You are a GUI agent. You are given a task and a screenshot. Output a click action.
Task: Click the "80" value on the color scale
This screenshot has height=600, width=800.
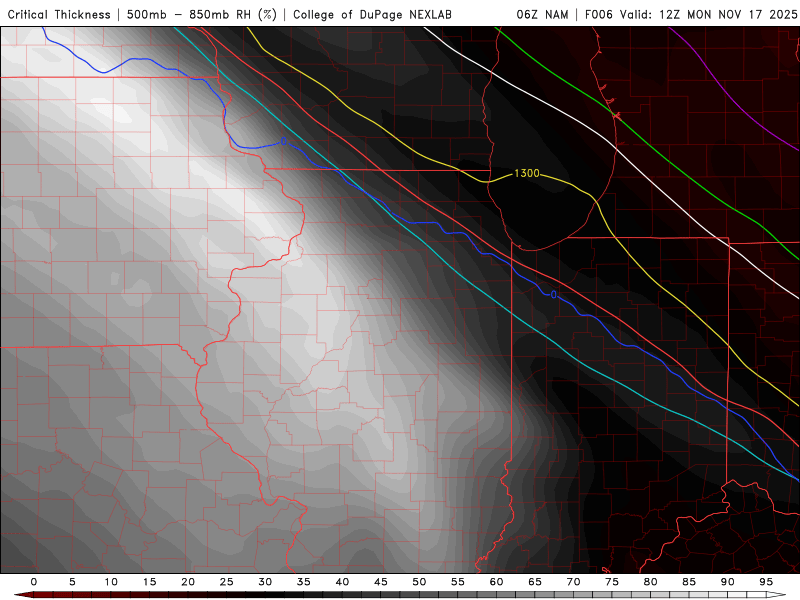(650, 582)
